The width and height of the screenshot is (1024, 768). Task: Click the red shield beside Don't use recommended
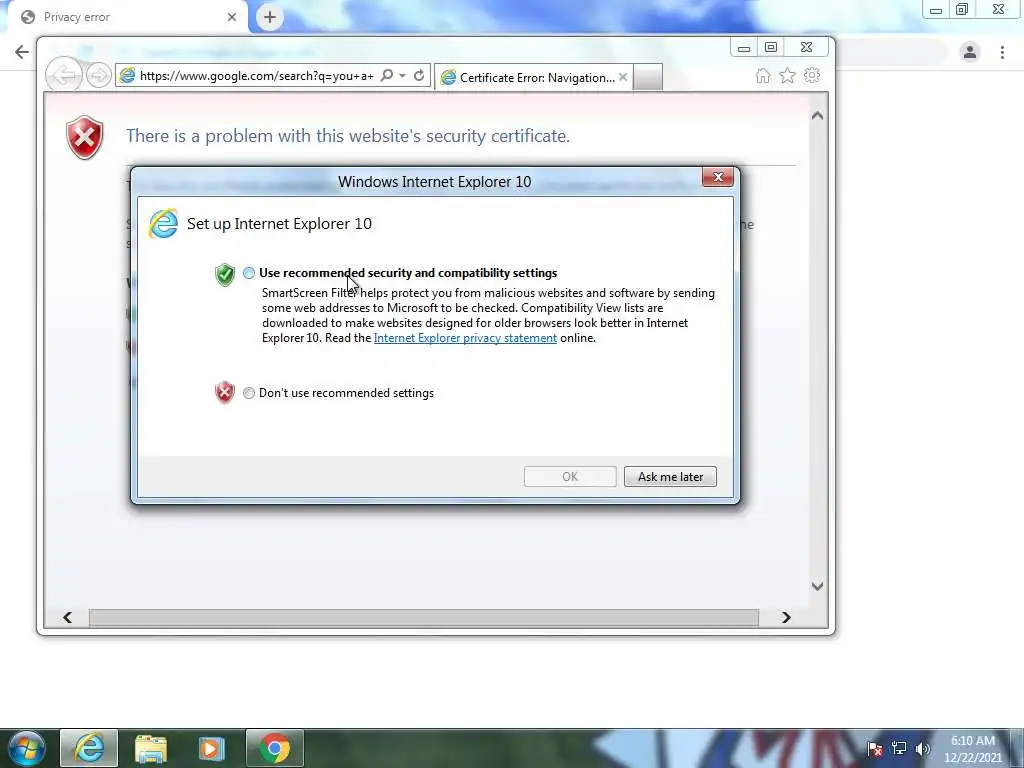[x=225, y=392]
